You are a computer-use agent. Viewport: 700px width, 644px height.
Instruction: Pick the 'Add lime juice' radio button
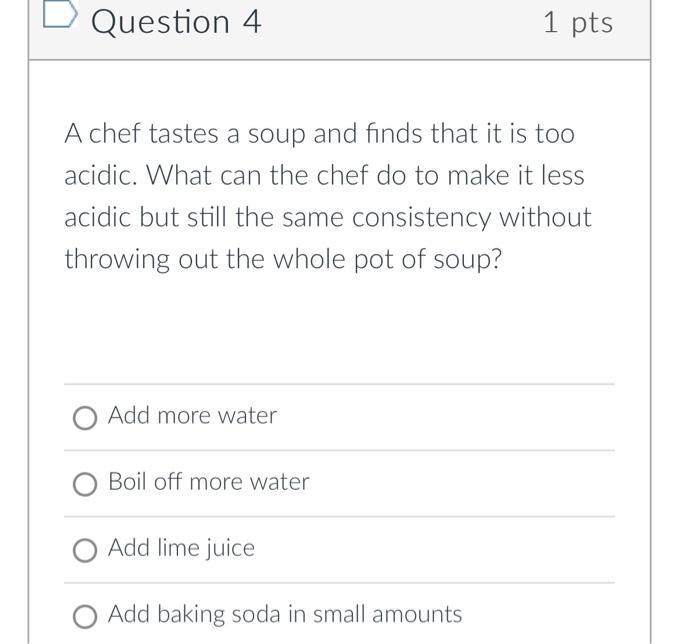click(85, 550)
